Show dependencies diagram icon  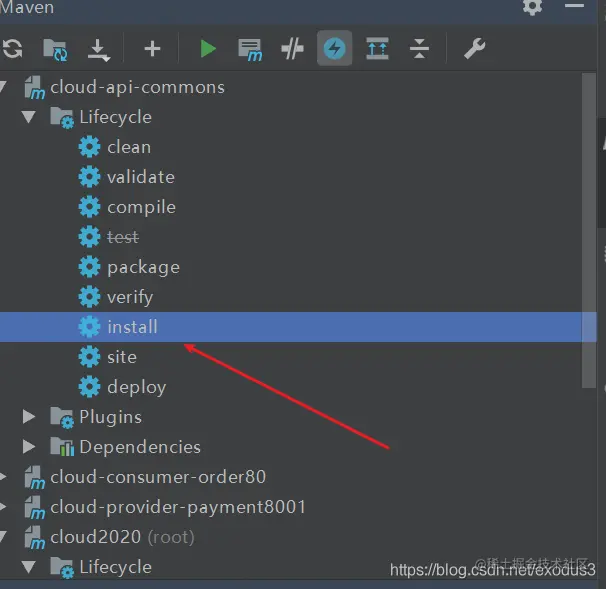click(x=377, y=49)
